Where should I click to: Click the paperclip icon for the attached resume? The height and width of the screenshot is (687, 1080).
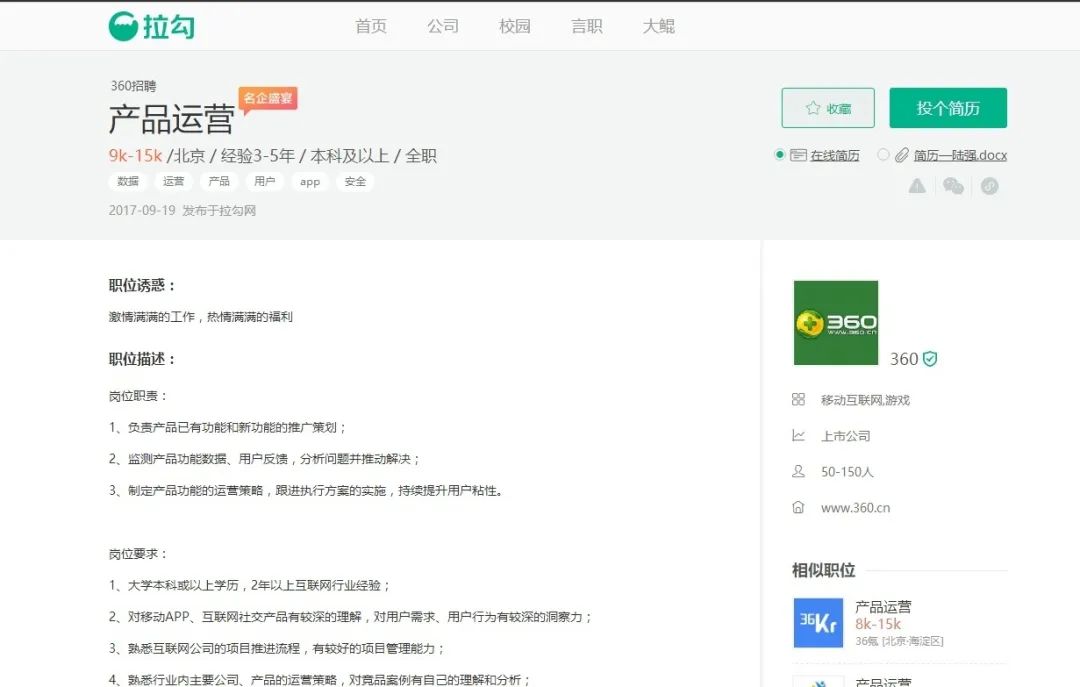pyautogui.click(x=902, y=155)
